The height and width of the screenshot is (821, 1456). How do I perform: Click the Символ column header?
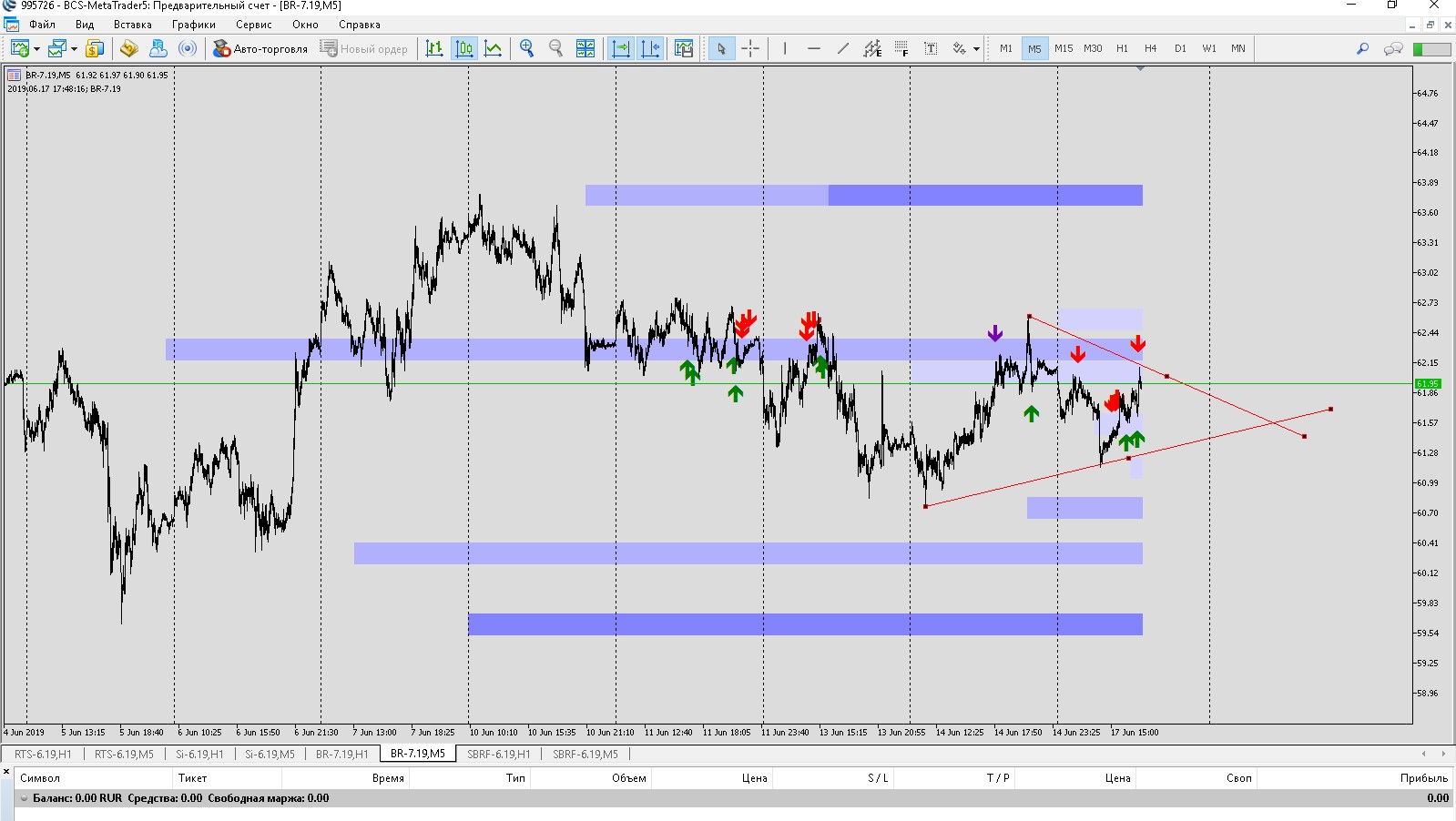pyautogui.click(x=40, y=778)
